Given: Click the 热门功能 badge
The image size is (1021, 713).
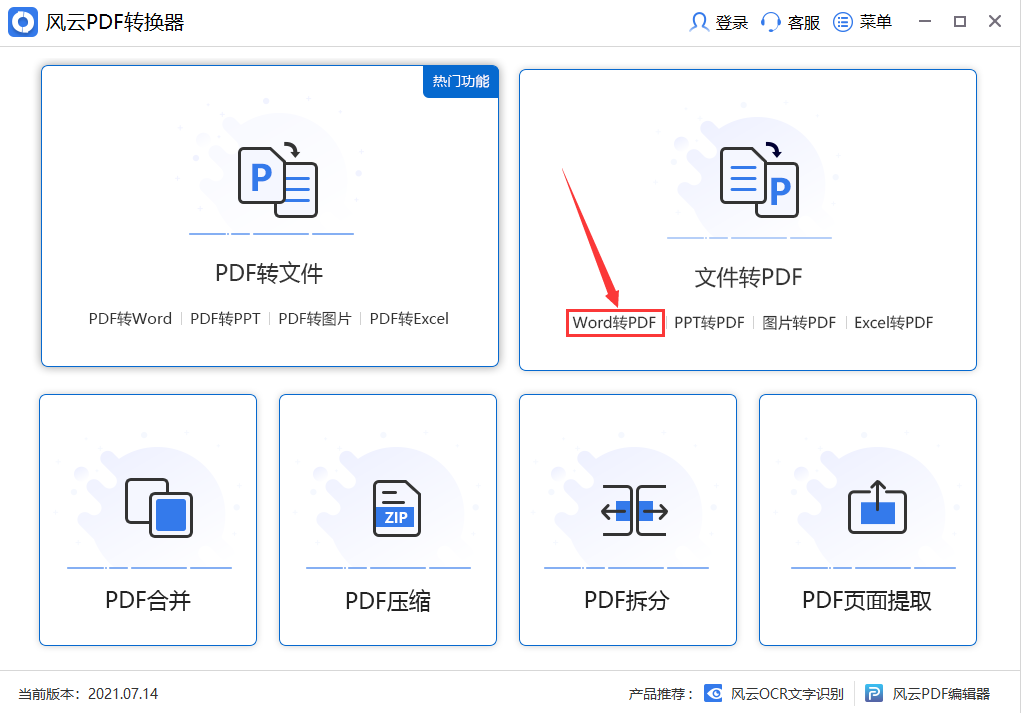Looking at the screenshot, I should [461, 81].
